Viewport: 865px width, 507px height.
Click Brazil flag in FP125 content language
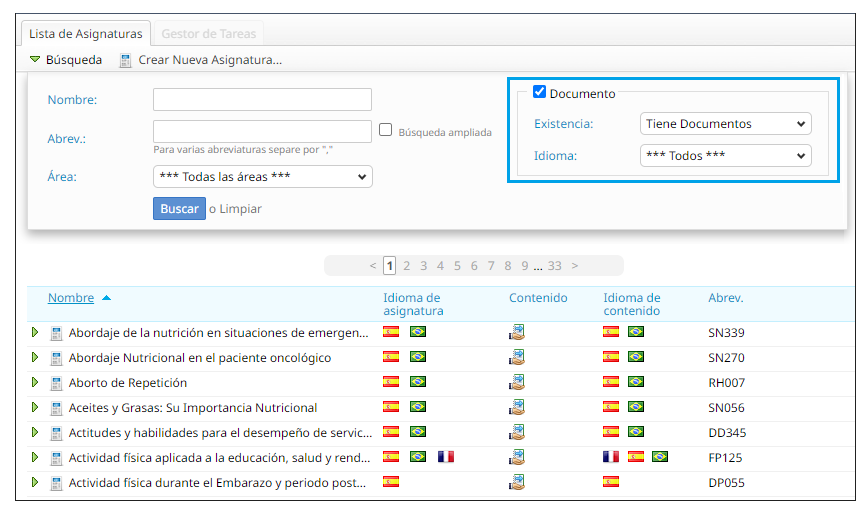660,456
